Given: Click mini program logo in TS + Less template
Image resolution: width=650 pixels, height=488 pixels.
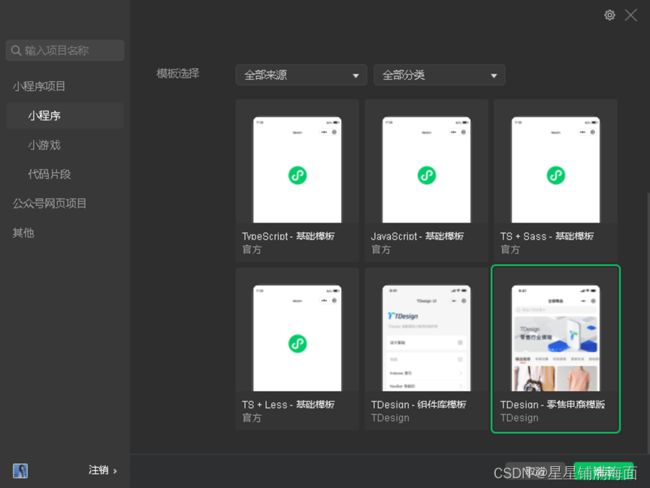Looking at the screenshot, I should [297, 344].
